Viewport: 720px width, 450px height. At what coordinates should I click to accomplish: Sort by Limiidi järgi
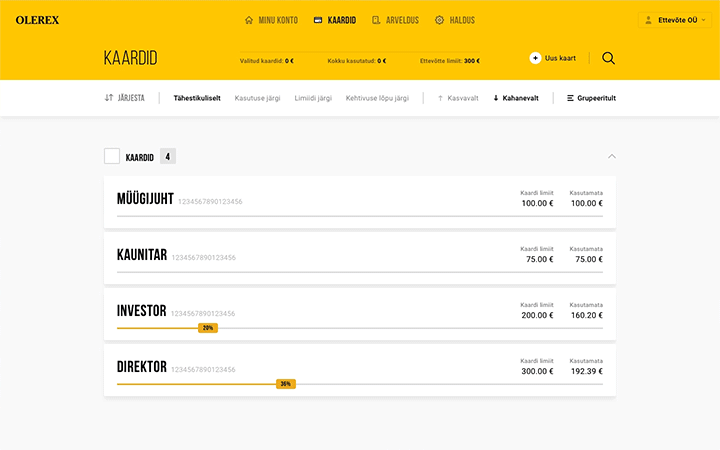[313, 98]
